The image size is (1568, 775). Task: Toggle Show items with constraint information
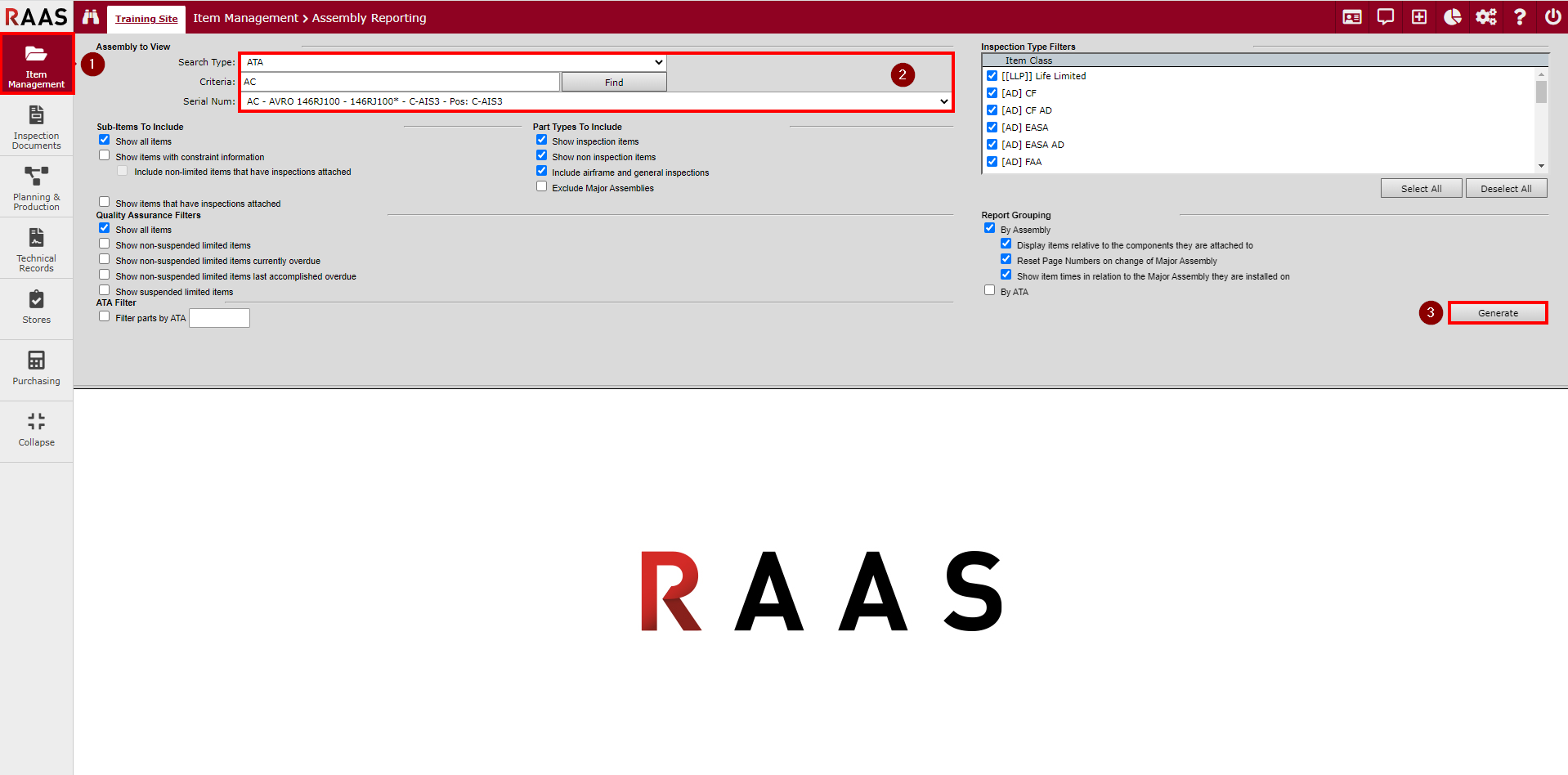tap(105, 155)
